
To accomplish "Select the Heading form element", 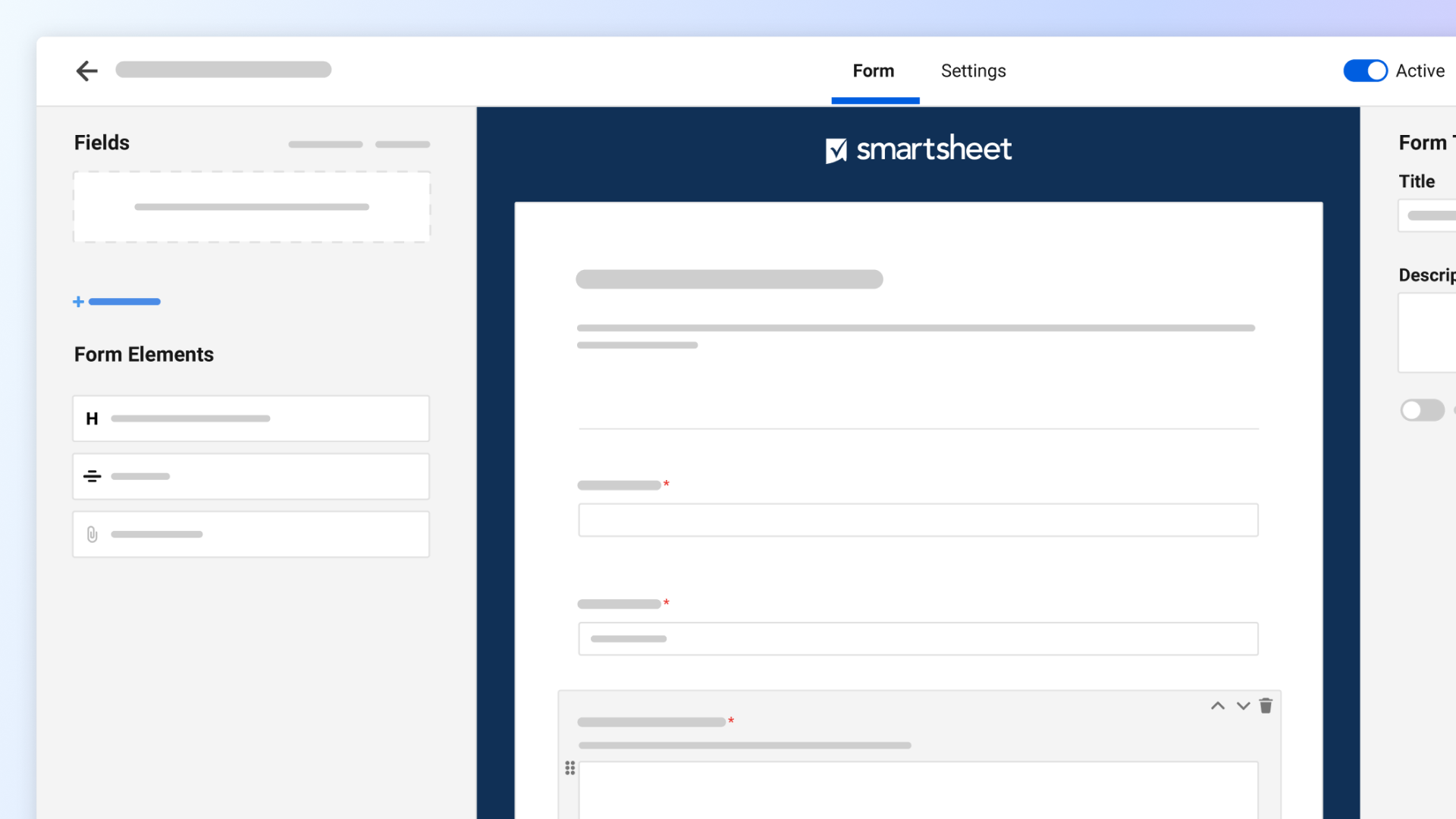I will [x=250, y=418].
